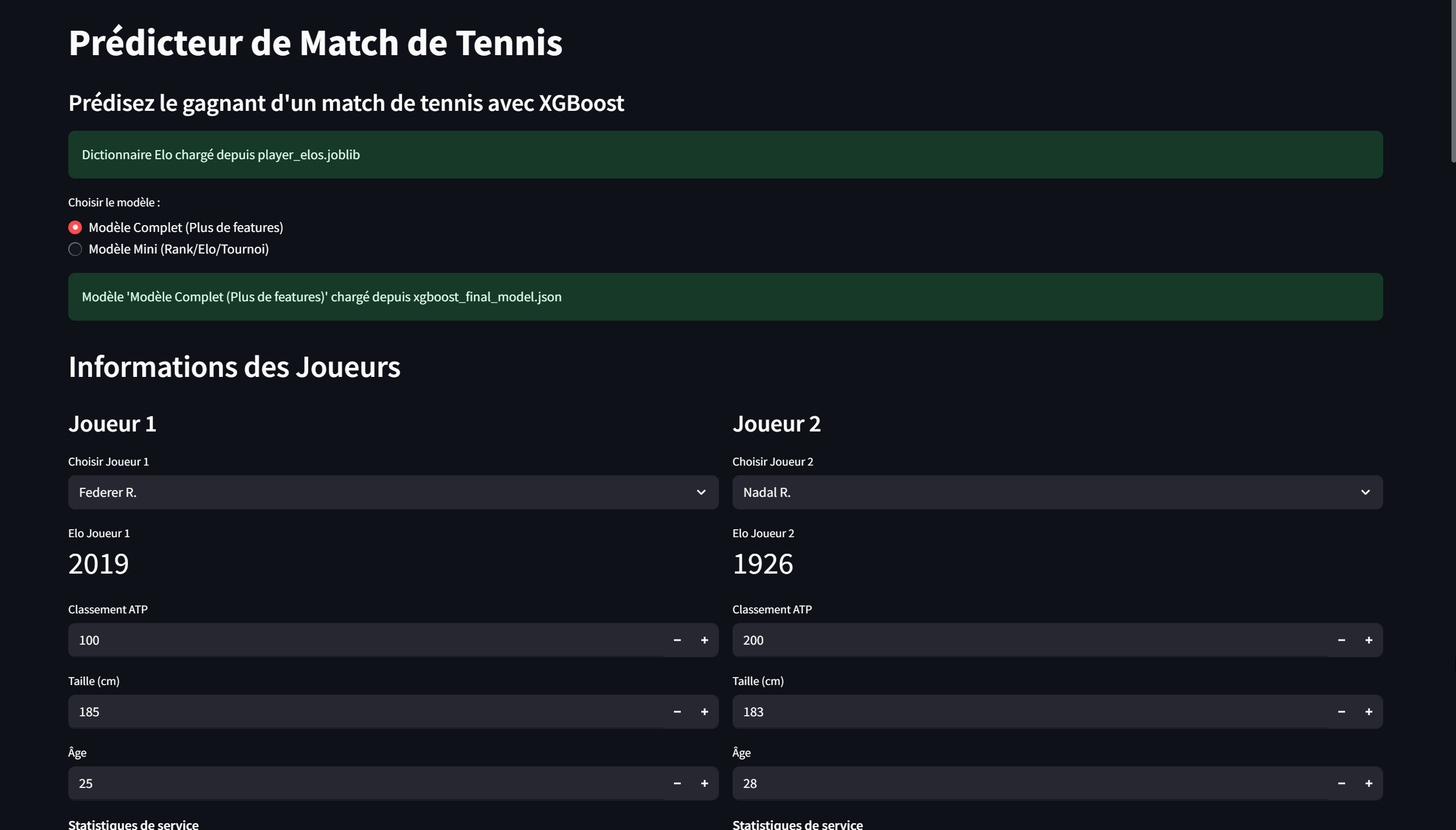Screen dimensions: 1456x830
Task: Select the Modèle Mini radio option
Action: tap(75, 249)
